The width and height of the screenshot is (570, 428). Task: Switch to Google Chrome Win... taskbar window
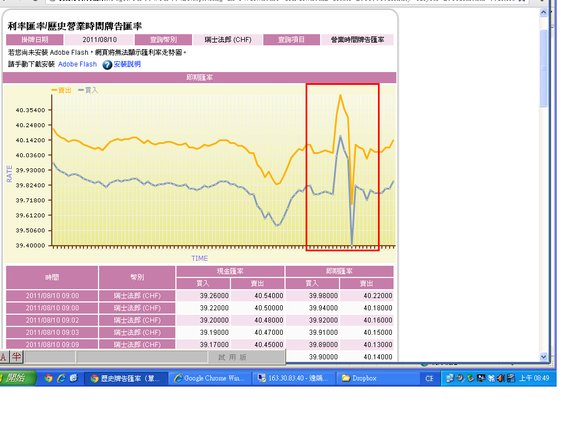point(211,378)
